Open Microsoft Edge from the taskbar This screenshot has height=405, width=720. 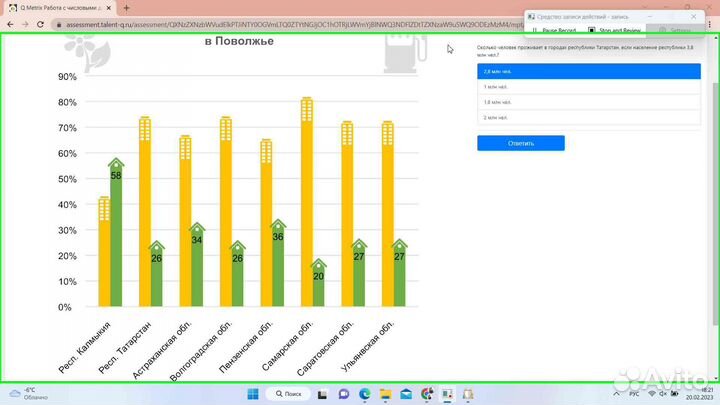coord(364,394)
